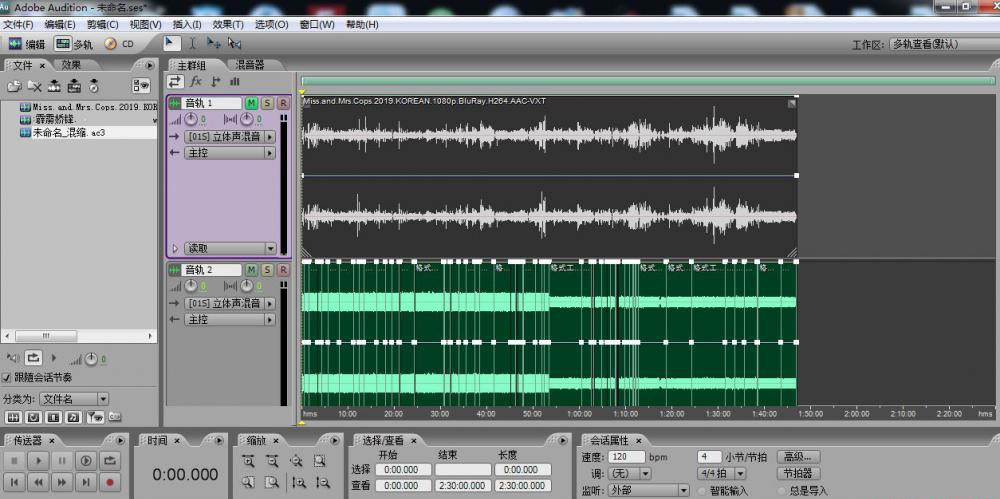Switch to Multitrack (多轨) view
Viewport: 1000px width, 499px height.
click(x=74, y=44)
